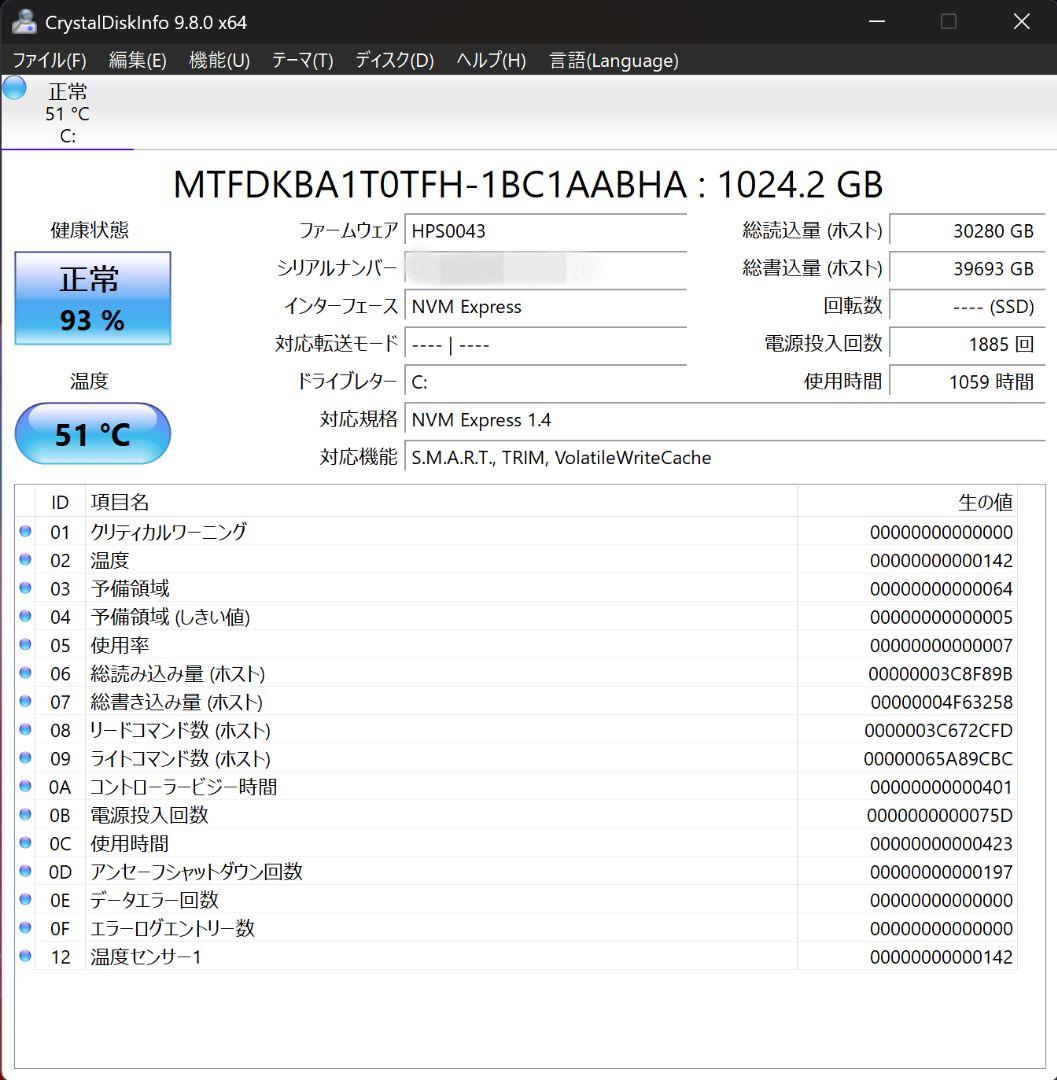Select the 温度センサー1 attribute name
Viewport: 1057px width, 1080px height.
146,956
